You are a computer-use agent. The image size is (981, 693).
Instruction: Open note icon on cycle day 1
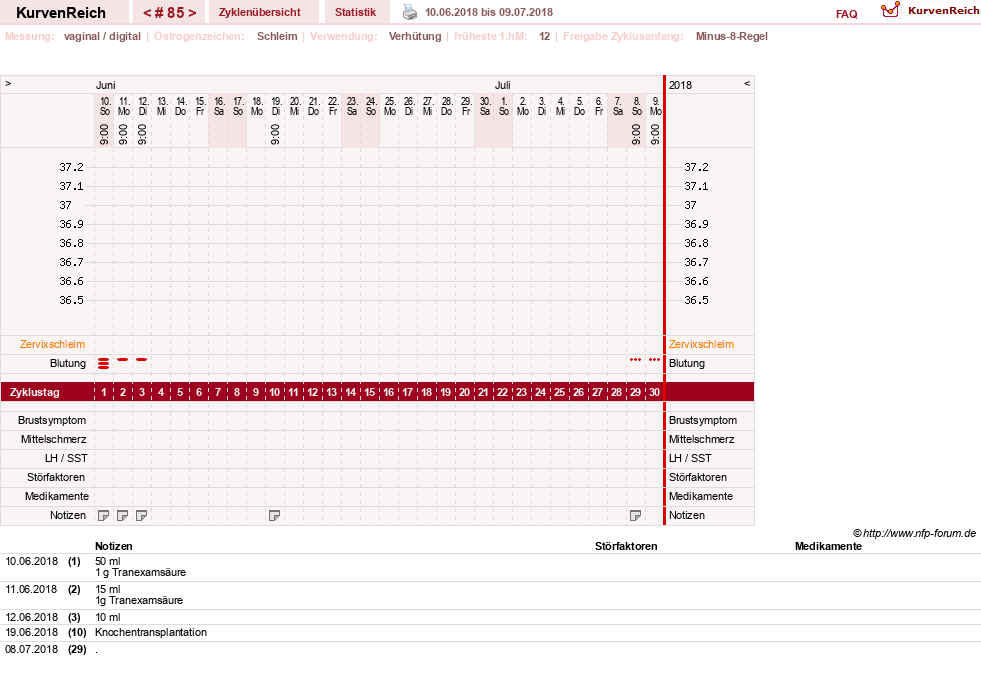point(104,515)
